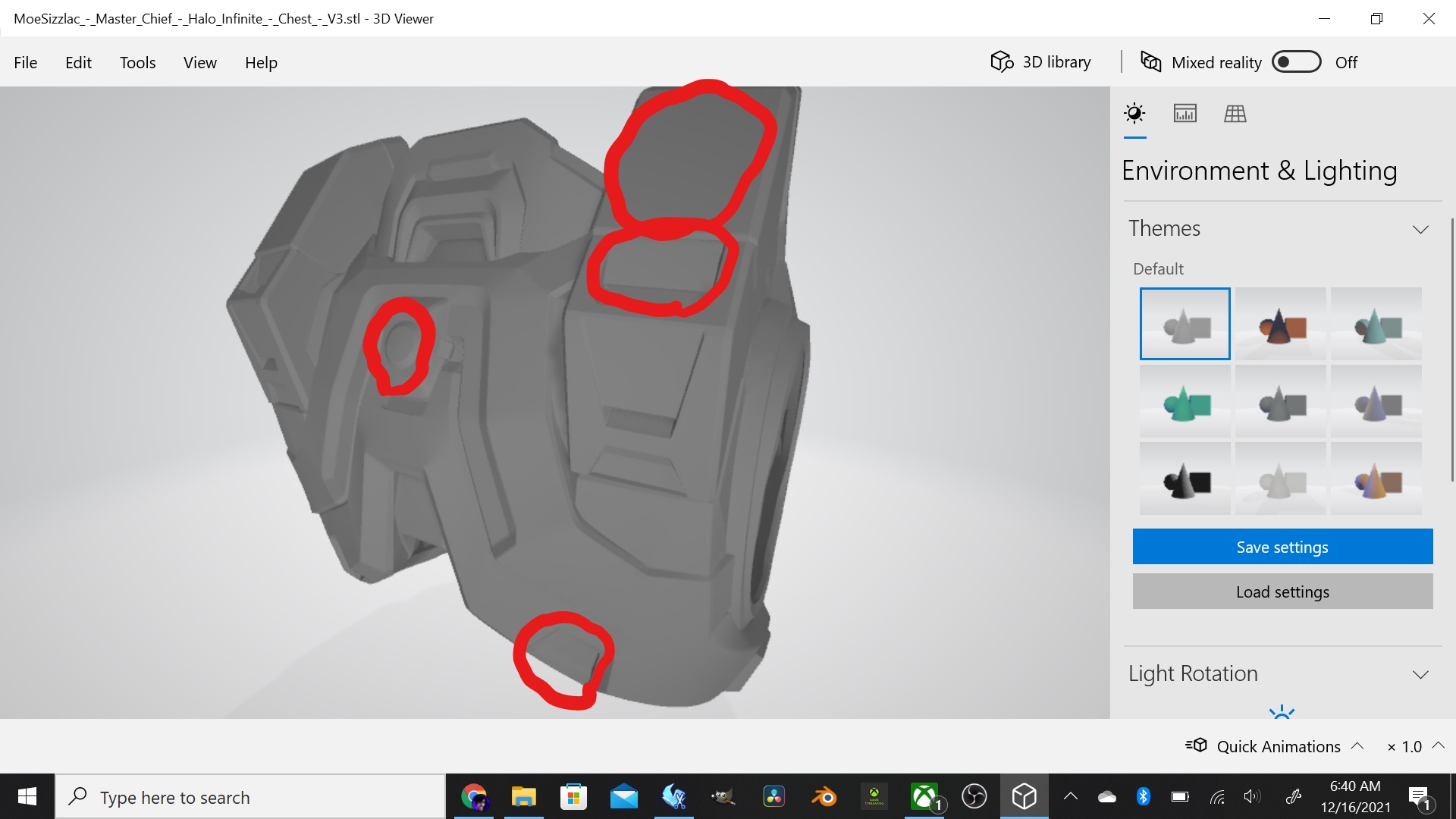Click the taskbar clock showing 6:40 AM

pos(1355,797)
